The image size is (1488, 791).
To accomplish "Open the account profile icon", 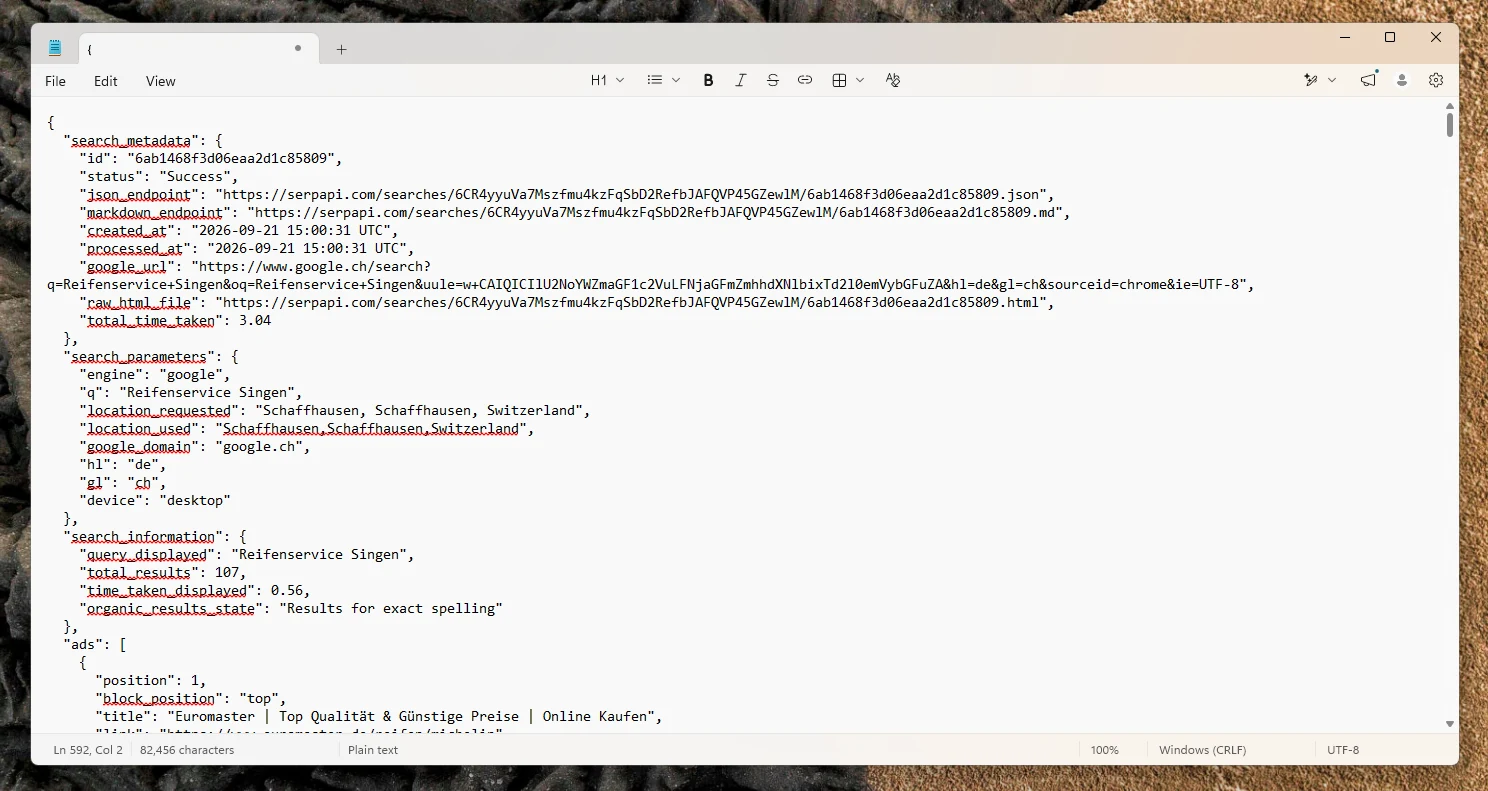I will click(1402, 80).
